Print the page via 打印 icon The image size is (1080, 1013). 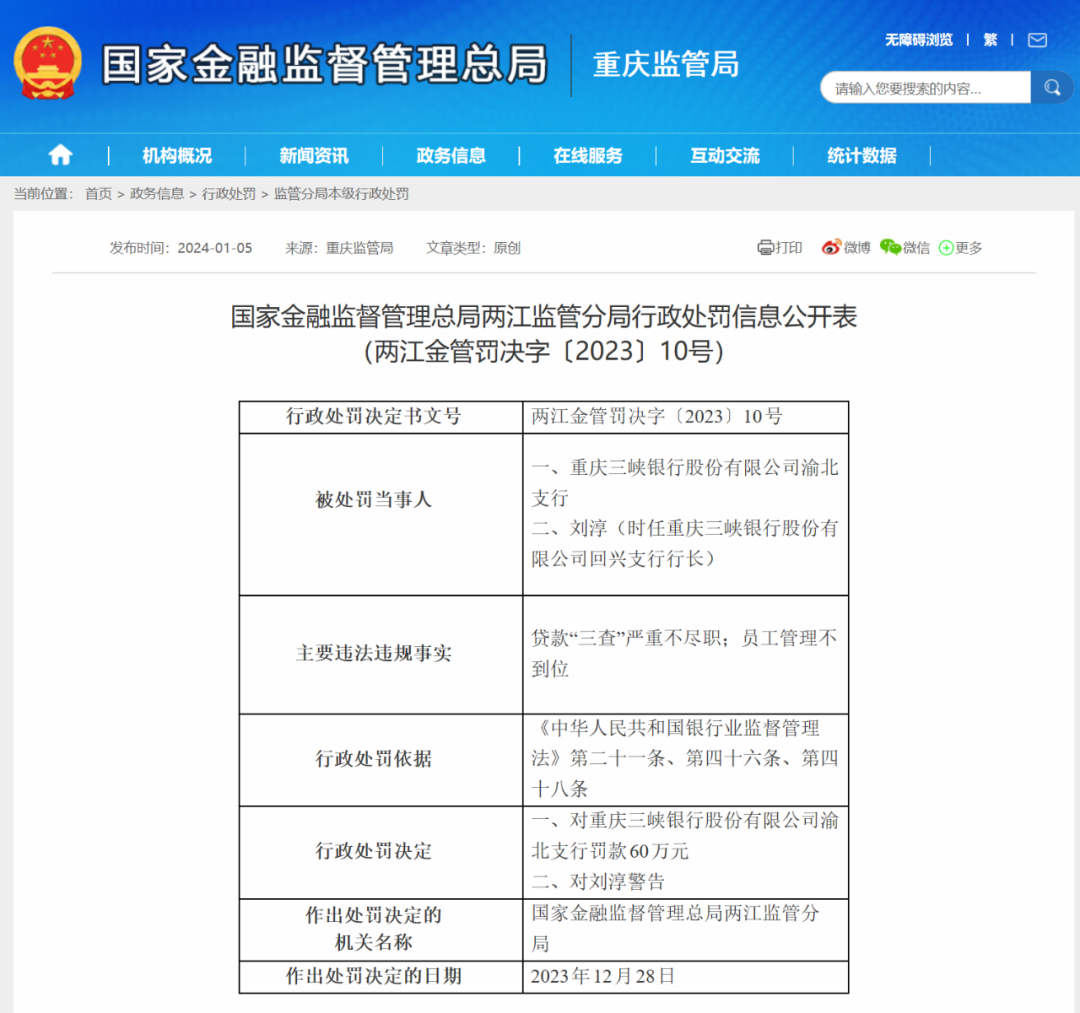point(780,247)
